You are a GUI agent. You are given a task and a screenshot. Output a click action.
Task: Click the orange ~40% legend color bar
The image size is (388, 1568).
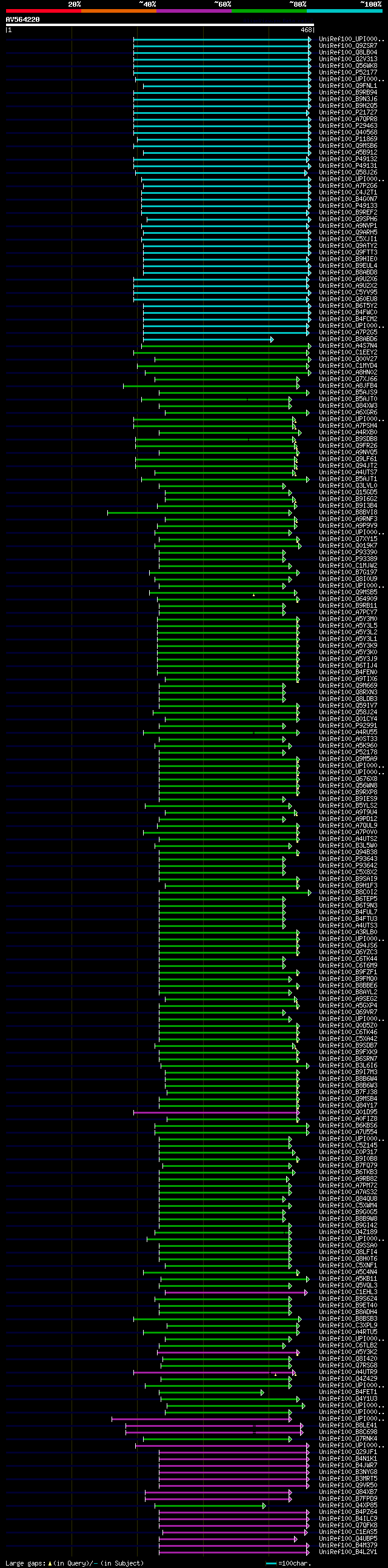coord(119,11)
